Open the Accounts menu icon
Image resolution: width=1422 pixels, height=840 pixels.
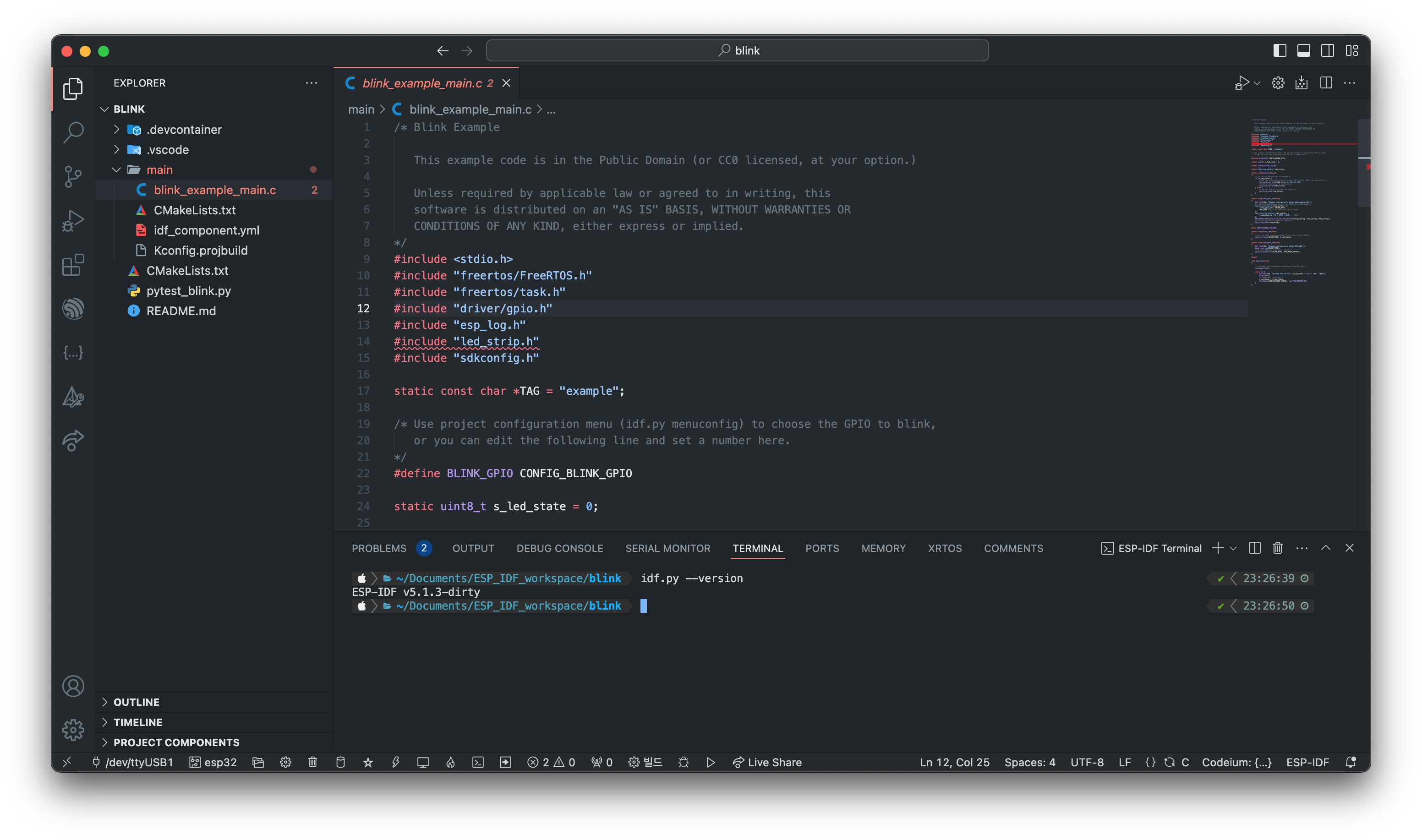pos(73,686)
